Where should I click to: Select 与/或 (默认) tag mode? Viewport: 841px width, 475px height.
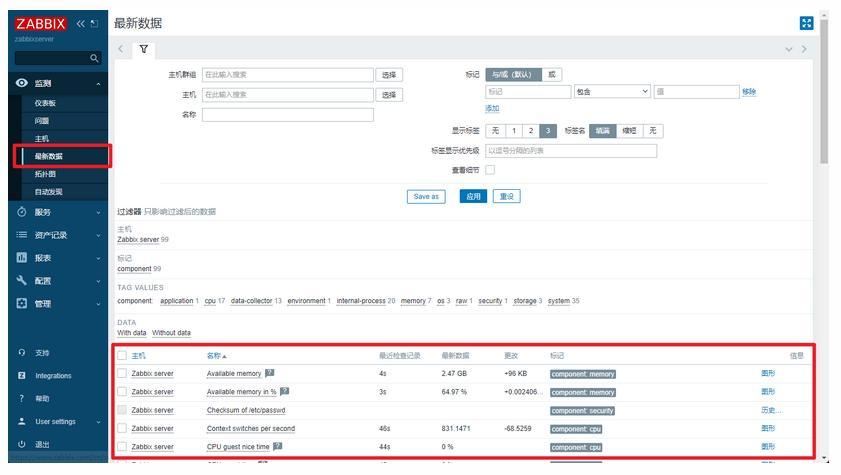[513, 75]
